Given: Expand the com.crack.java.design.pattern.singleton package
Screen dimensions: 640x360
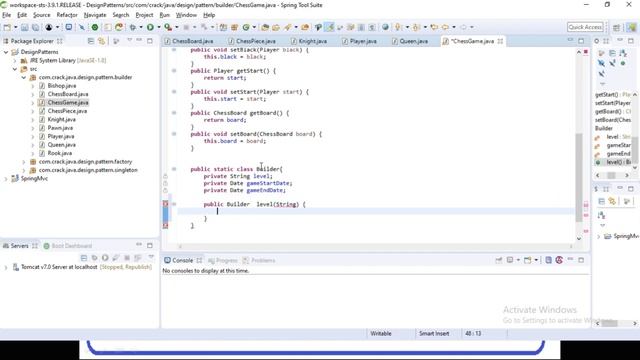Looking at the screenshot, I should click(x=24, y=170).
